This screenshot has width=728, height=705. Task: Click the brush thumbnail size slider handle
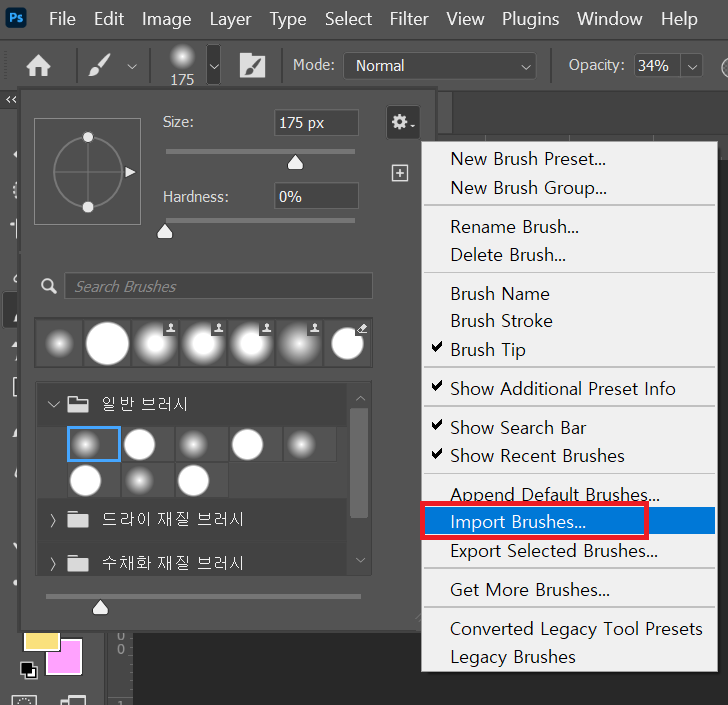100,607
